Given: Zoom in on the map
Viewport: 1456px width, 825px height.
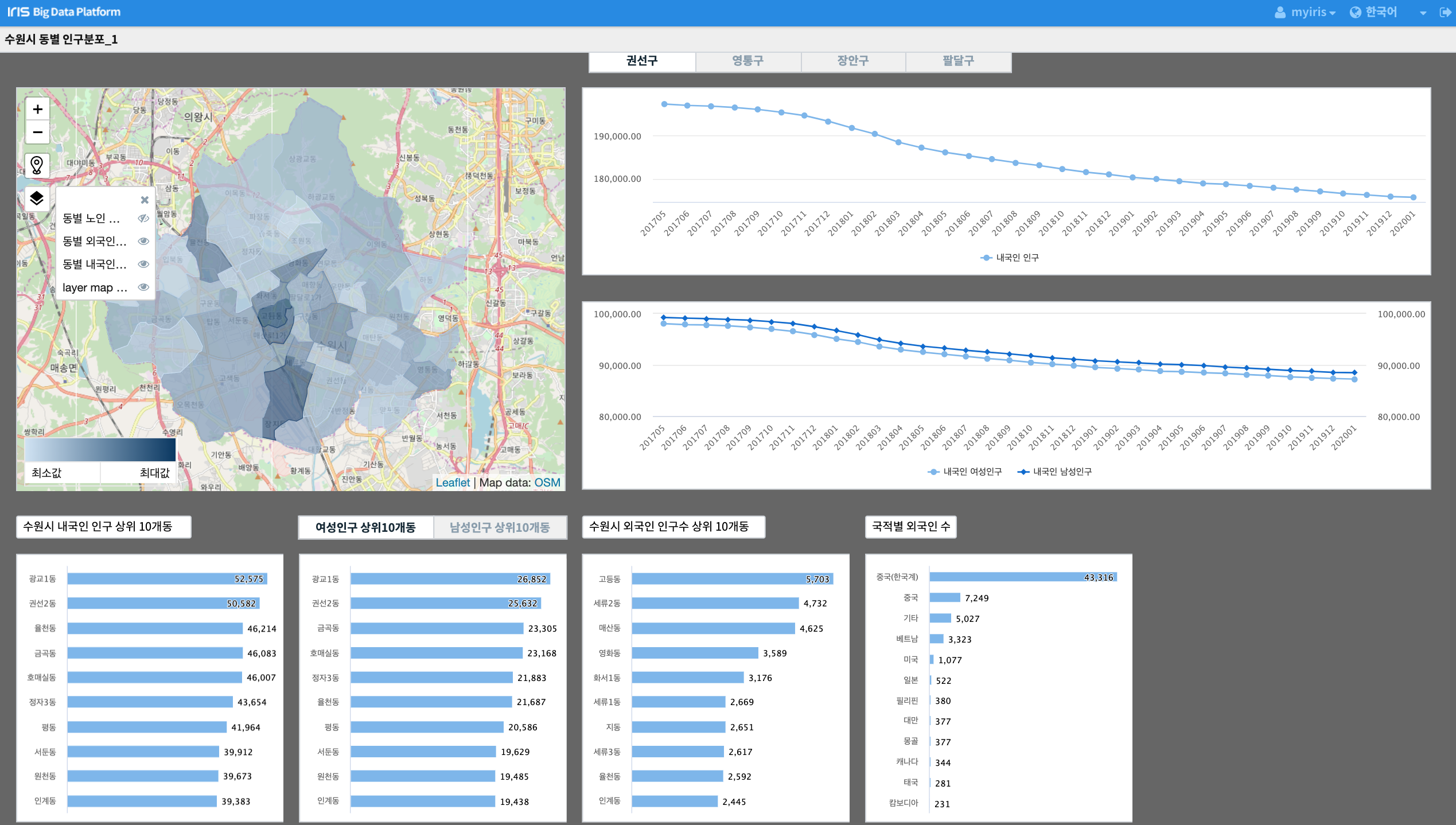Looking at the screenshot, I should pos(37,109).
